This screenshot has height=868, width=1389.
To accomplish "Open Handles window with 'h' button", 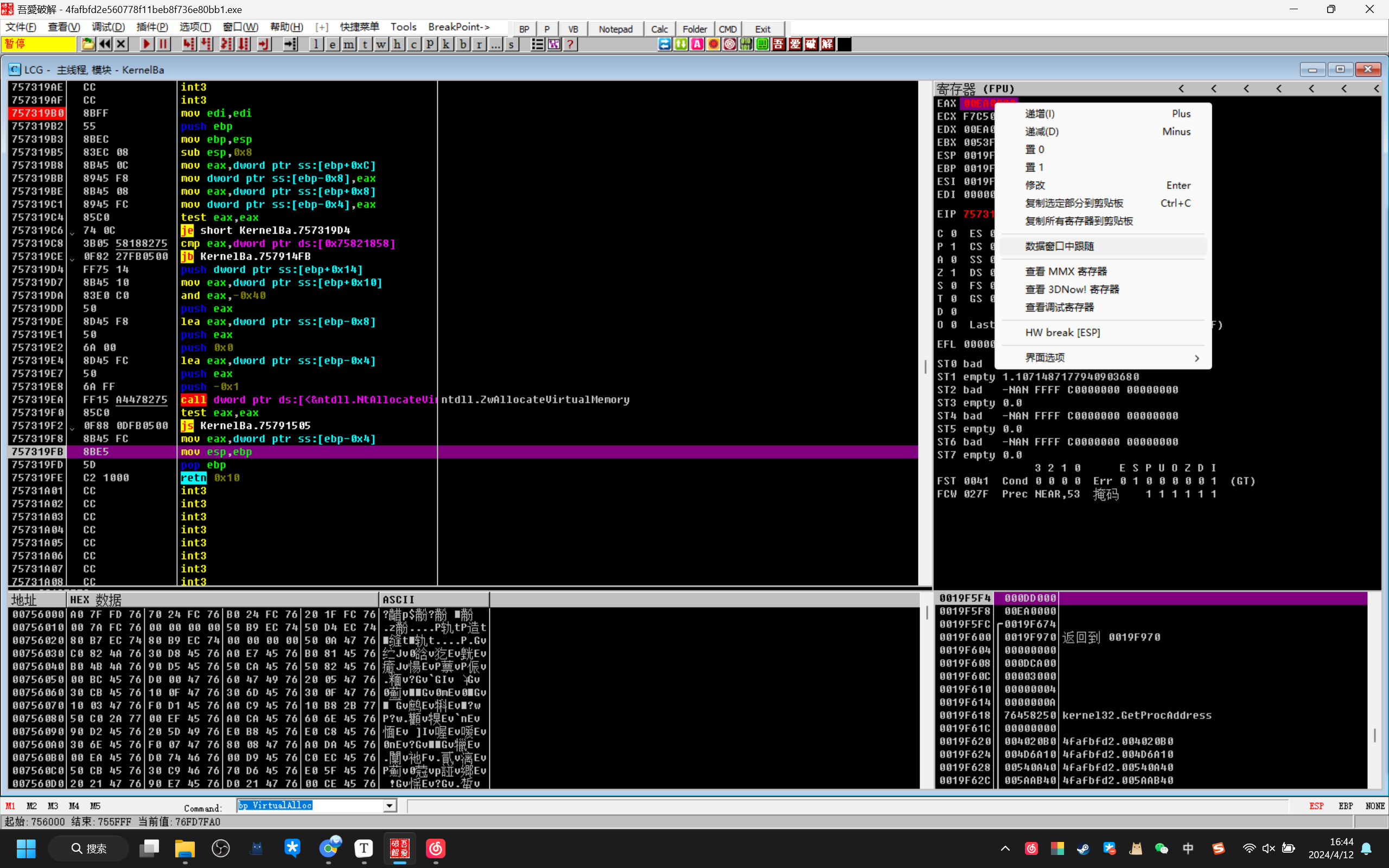I will coord(397,44).
